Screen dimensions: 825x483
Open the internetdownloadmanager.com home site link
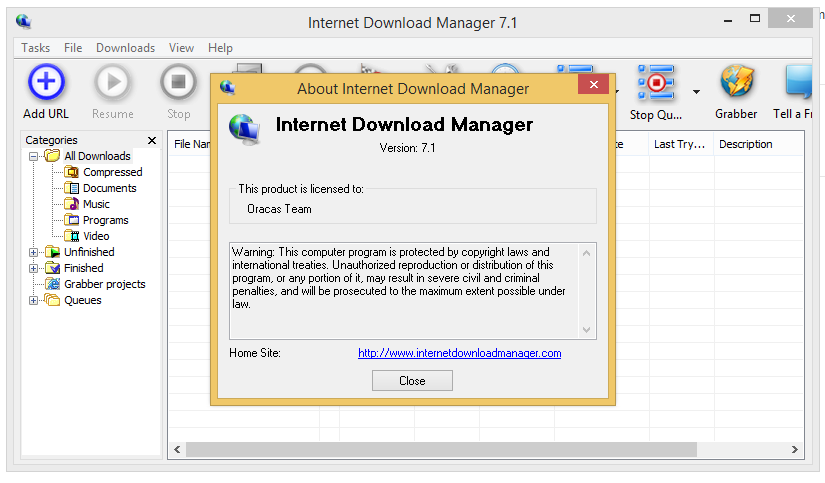[459, 353]
